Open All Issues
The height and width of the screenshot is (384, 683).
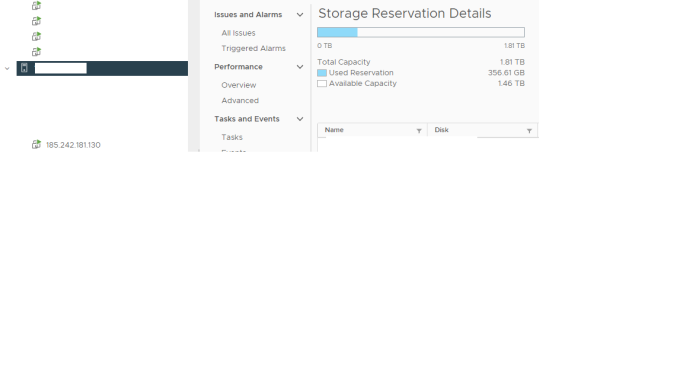tap(238, 33)
